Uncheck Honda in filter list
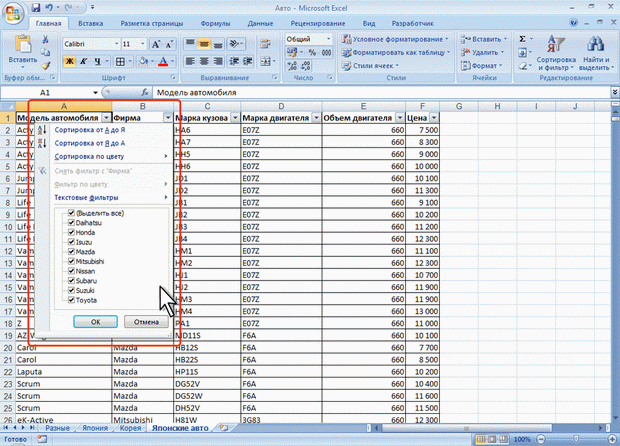This screenshot has width=620, height=446. (72, 232)
